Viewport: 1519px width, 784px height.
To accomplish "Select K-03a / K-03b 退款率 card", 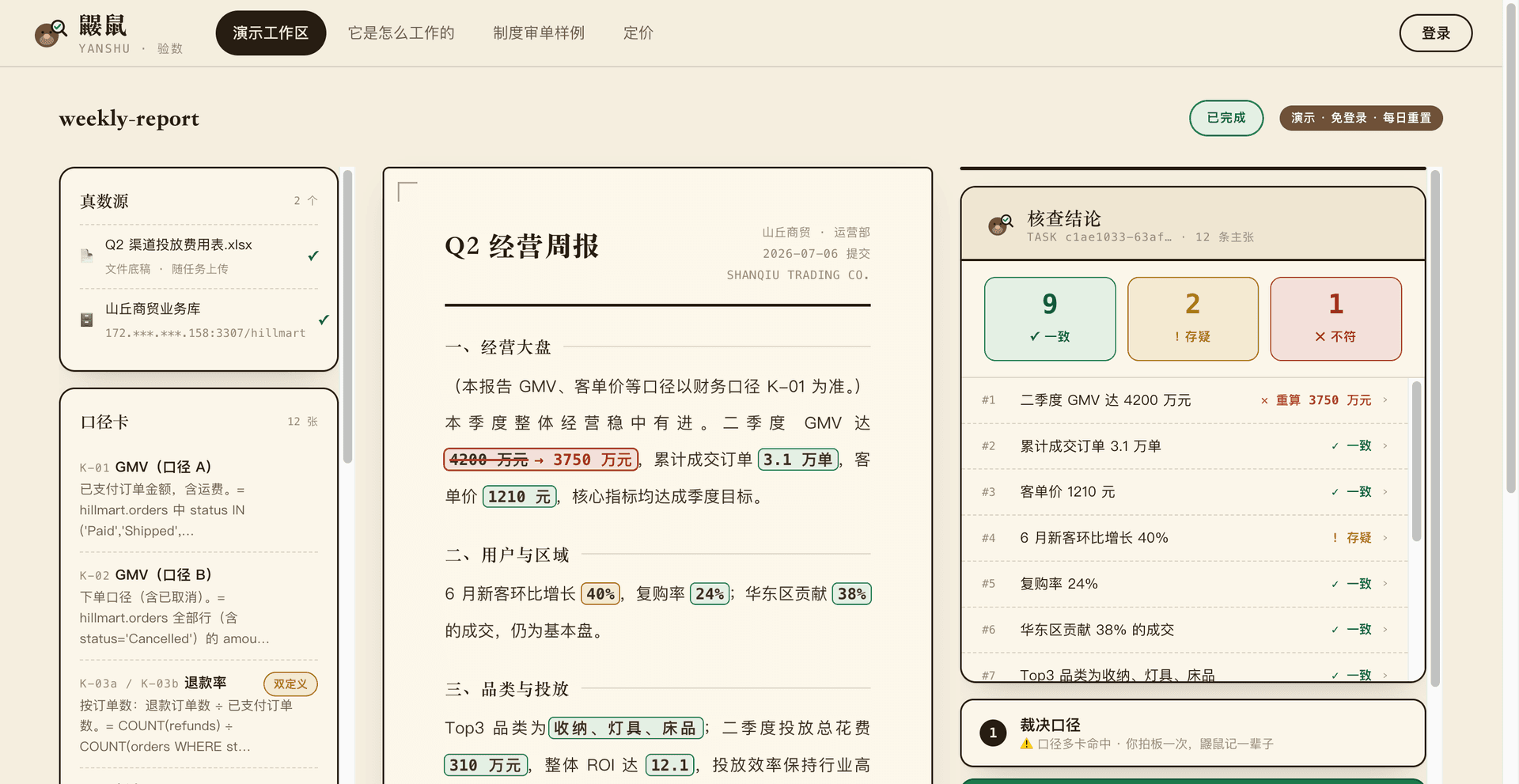I will click(199, 714).
